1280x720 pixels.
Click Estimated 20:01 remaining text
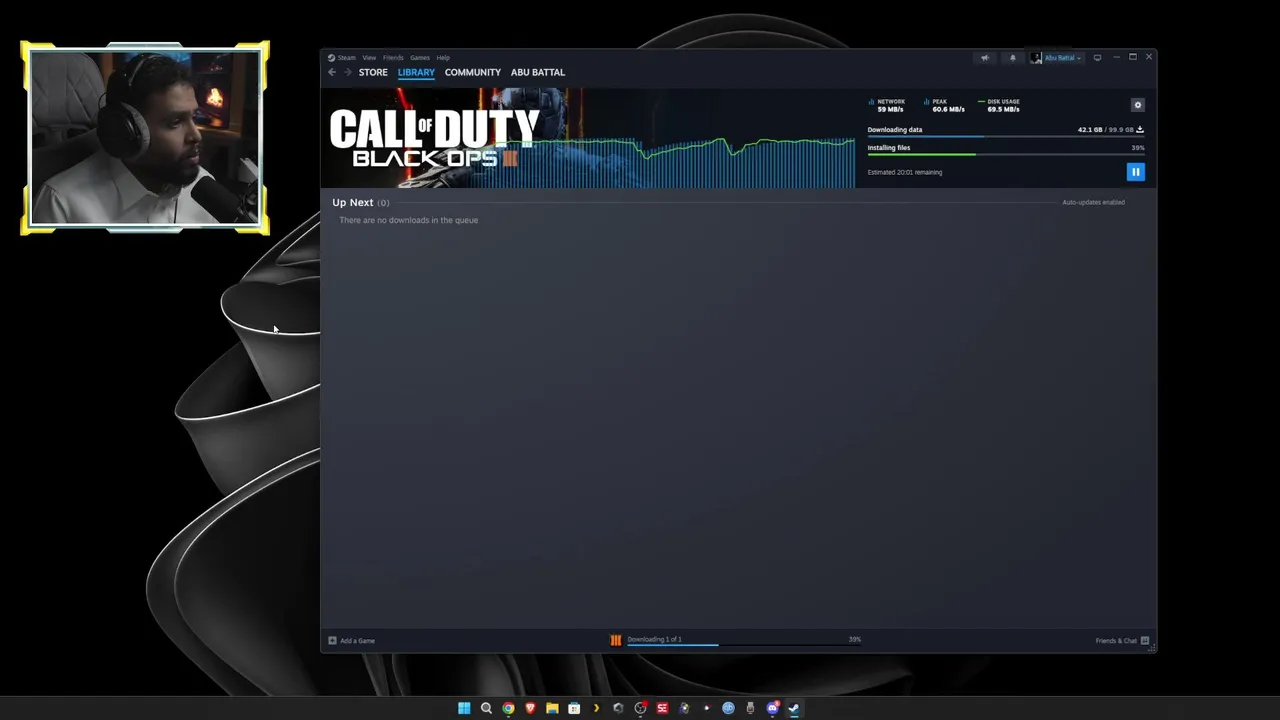[905, 172]
